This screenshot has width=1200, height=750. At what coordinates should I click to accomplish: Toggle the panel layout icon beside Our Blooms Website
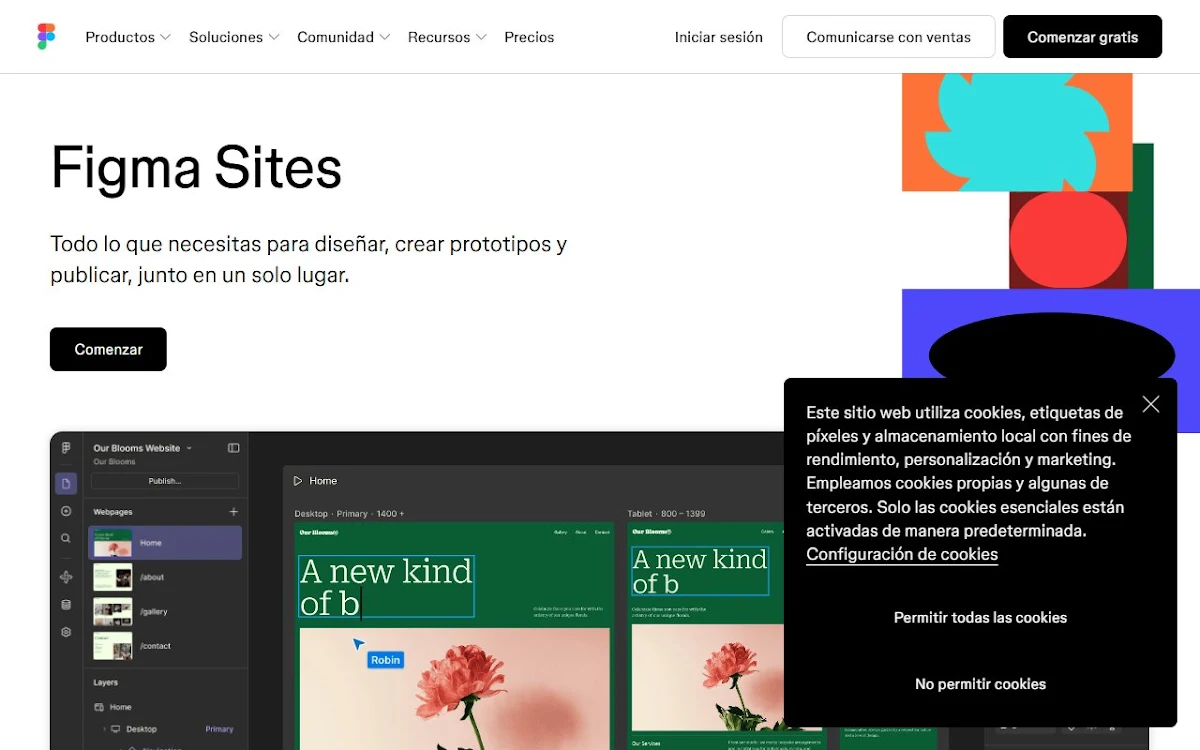234,448
